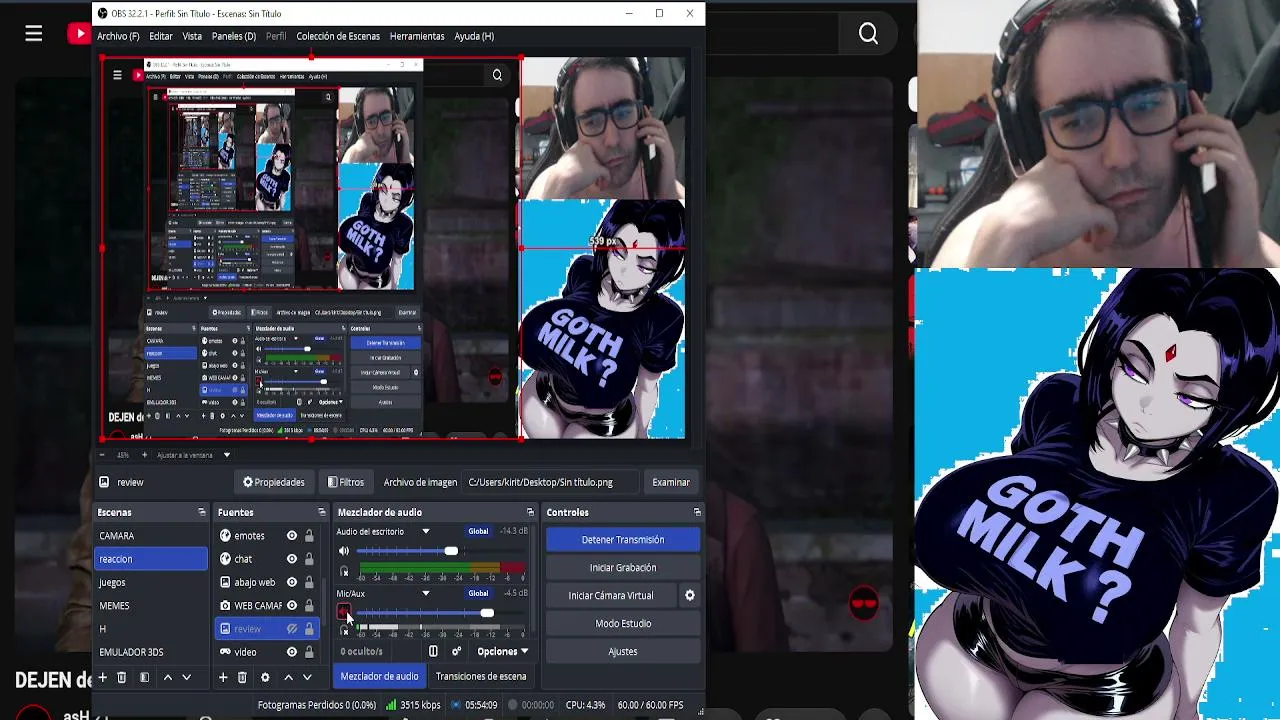The image size is (1280, 720).
Task: Open the Editar menu
Action: coord(161,36)
